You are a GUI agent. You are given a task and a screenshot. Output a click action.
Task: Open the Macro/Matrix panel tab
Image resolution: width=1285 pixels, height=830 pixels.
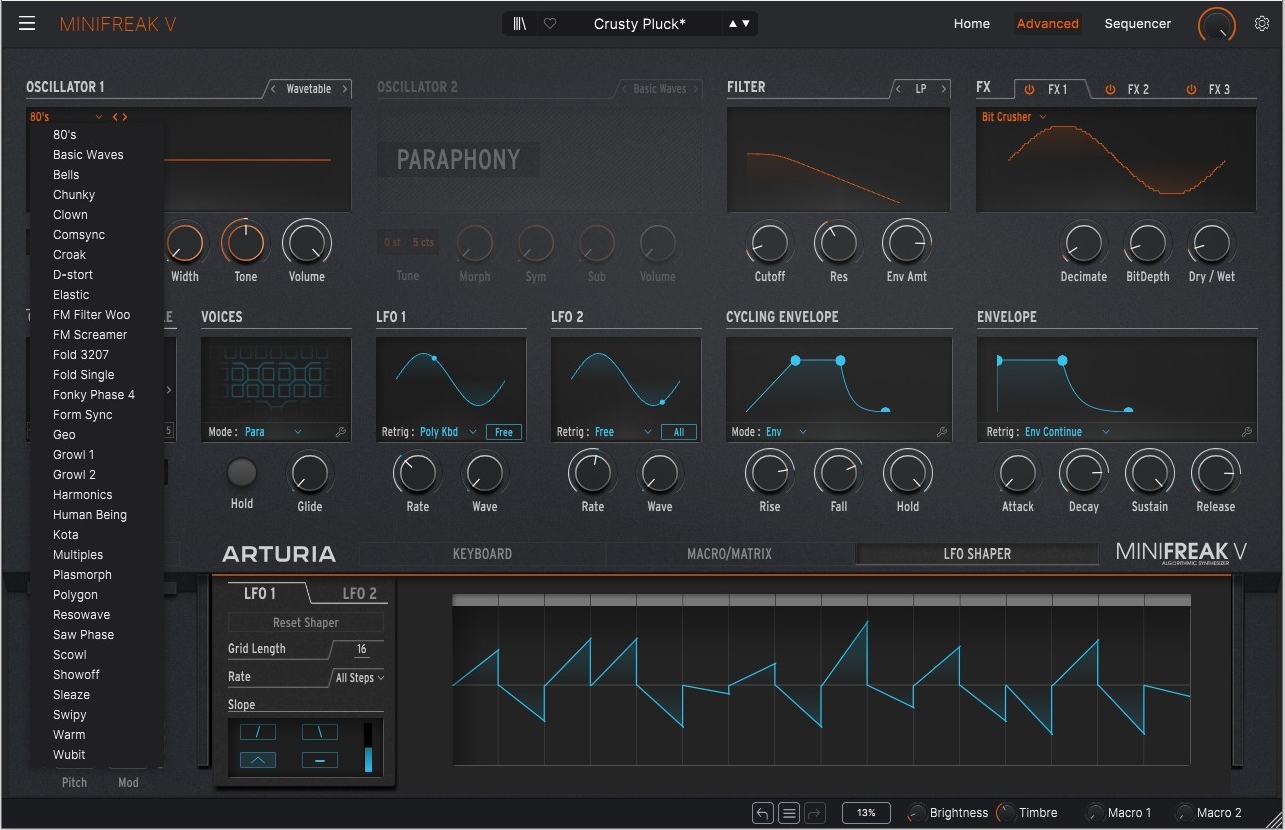point(729,553)
